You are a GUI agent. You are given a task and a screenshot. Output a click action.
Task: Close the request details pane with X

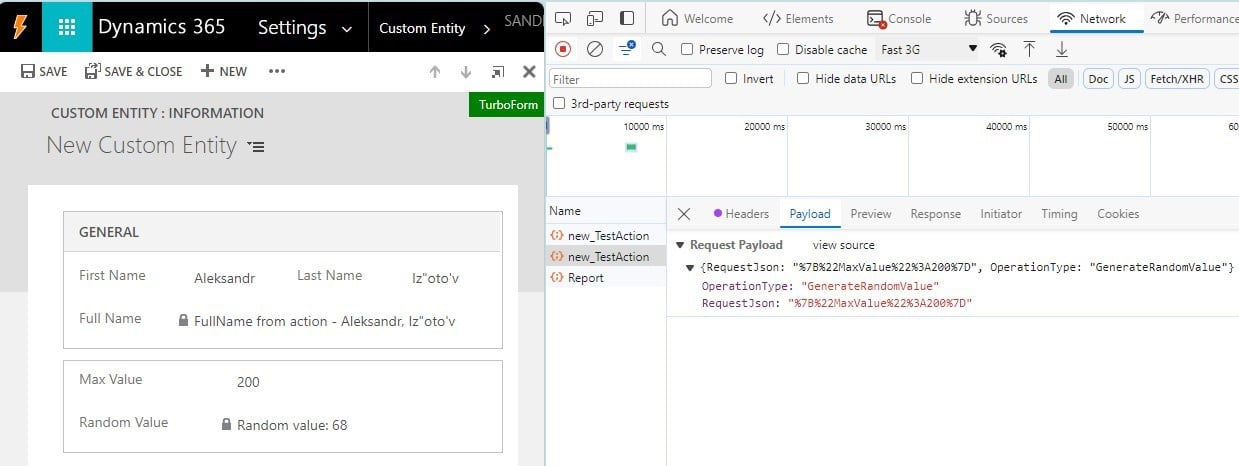684,213
